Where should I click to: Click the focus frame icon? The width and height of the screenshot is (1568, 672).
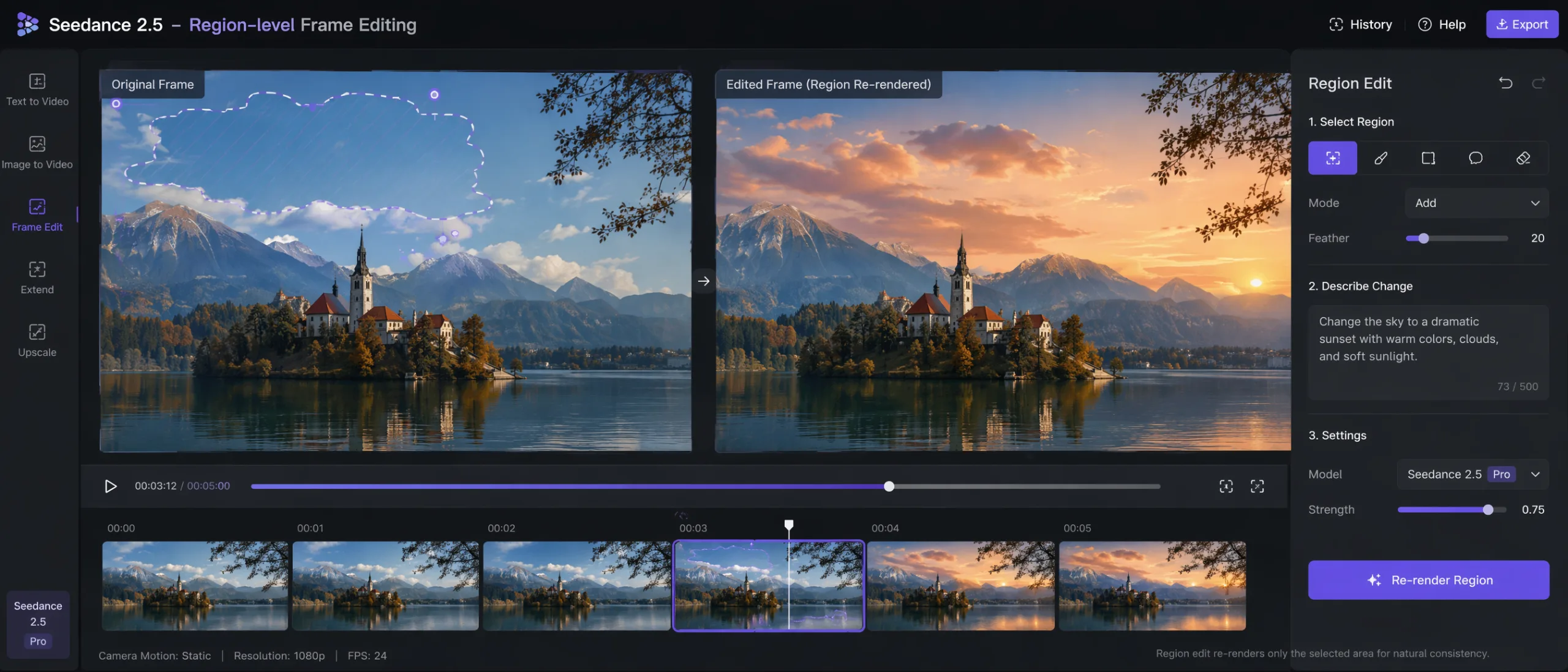(1226, 486)
